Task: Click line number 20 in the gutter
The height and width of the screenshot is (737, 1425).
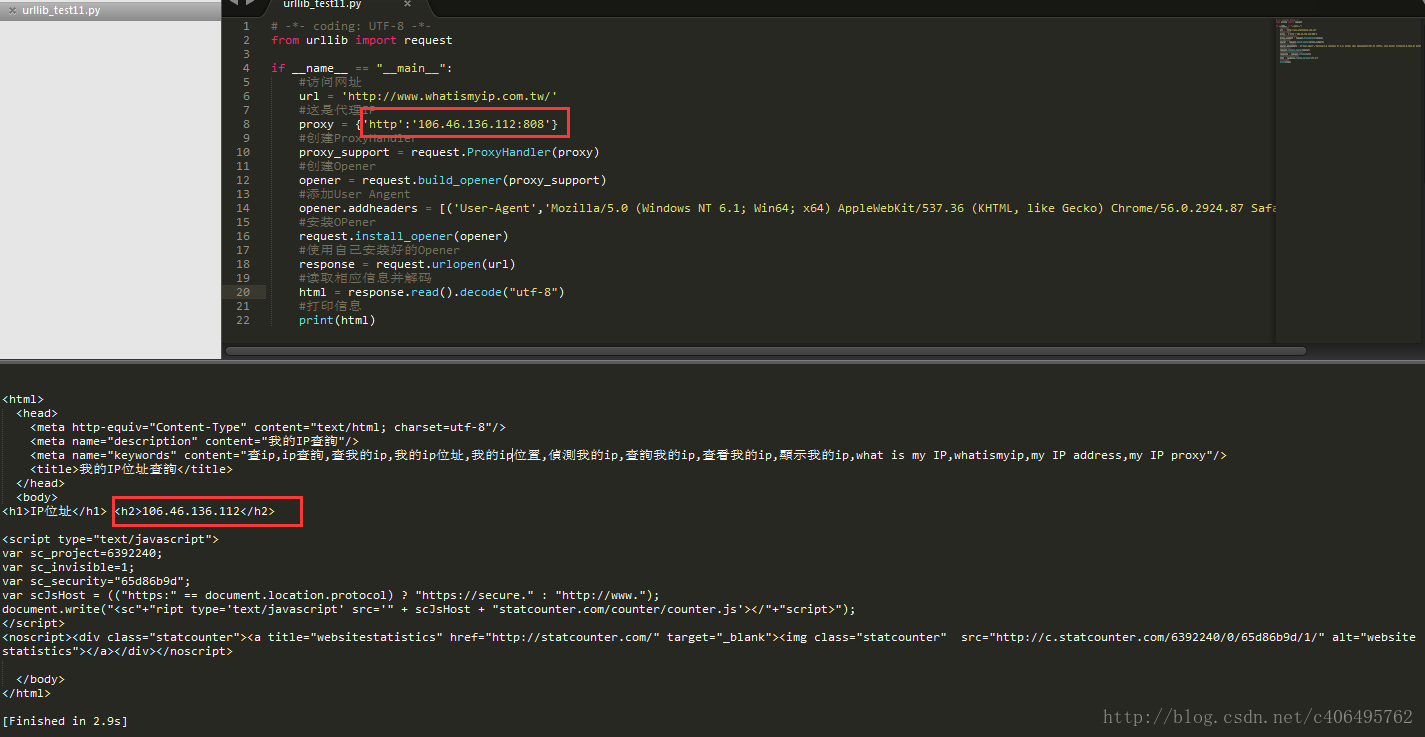Action: click(244, 292)
